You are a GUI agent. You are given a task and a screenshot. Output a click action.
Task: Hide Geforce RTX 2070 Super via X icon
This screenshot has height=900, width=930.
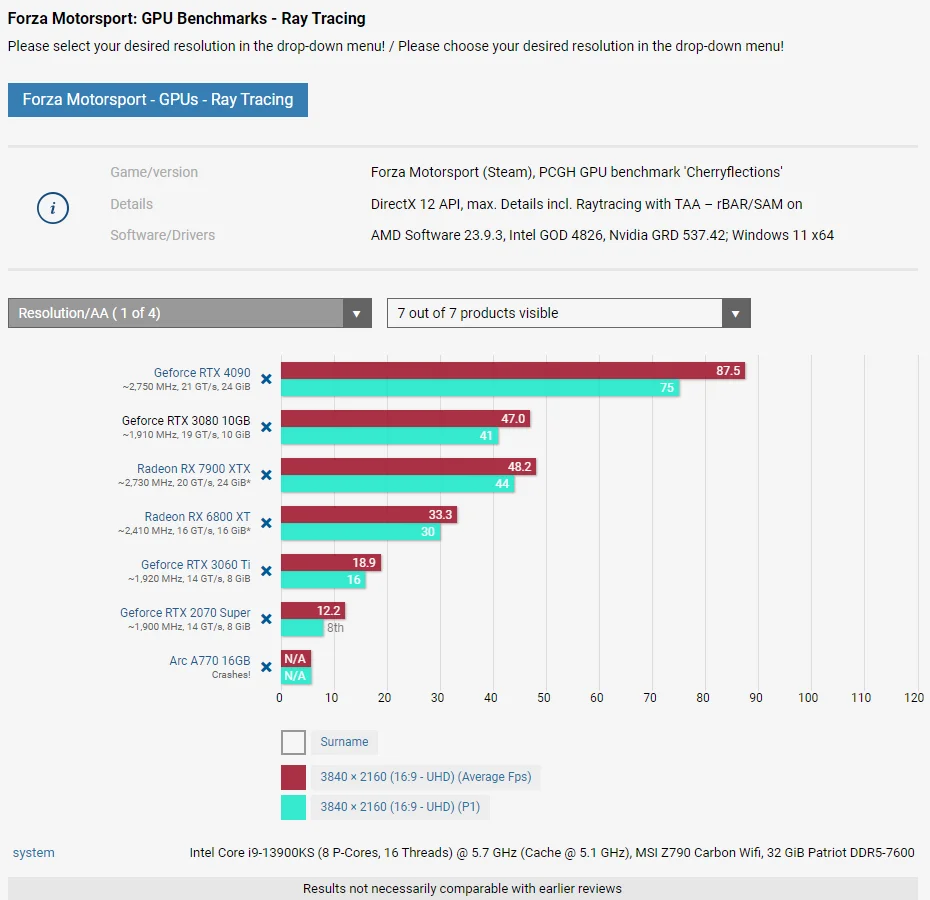[266, 619]
